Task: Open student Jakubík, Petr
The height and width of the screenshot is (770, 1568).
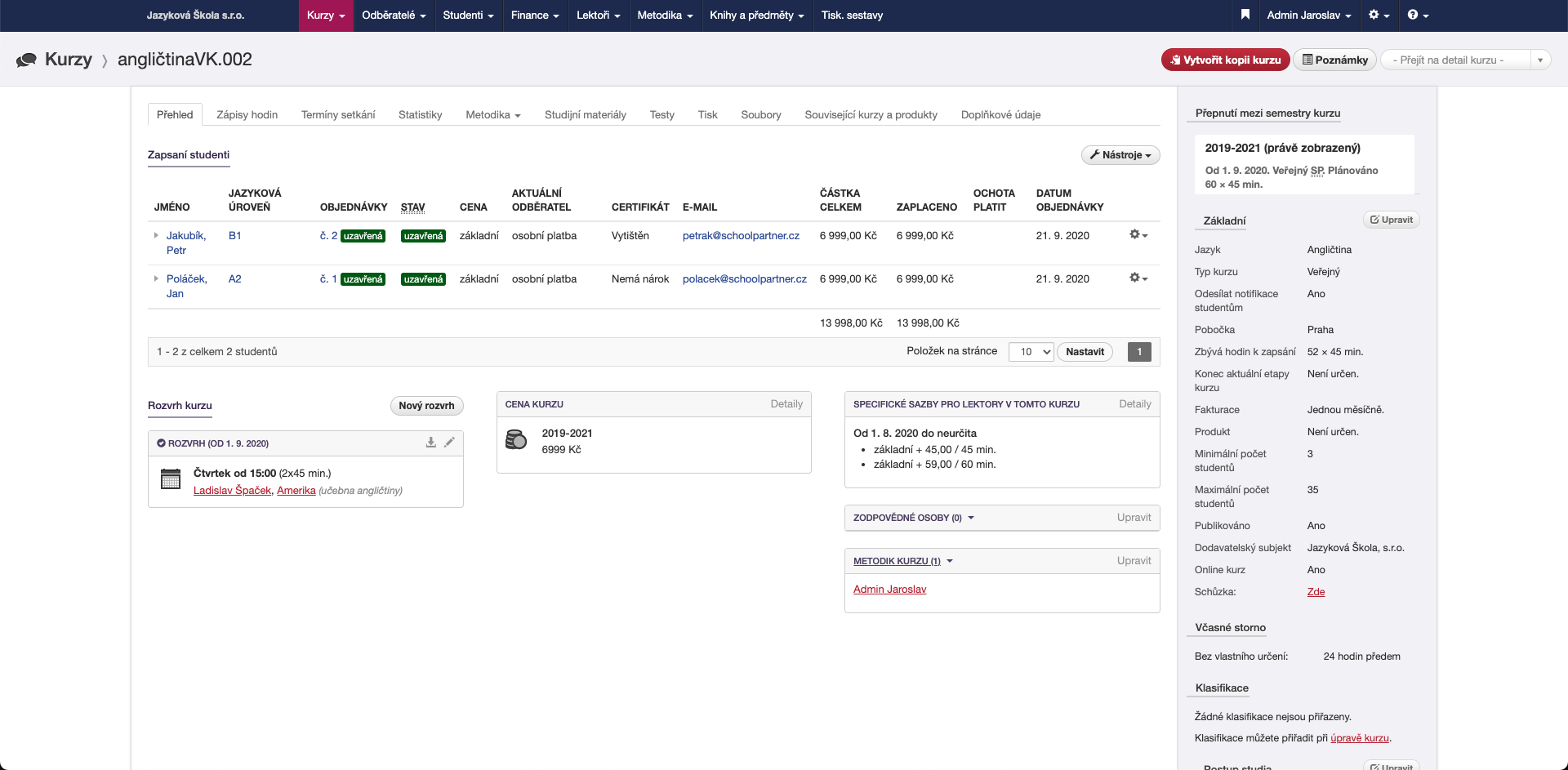Action: 186,243
